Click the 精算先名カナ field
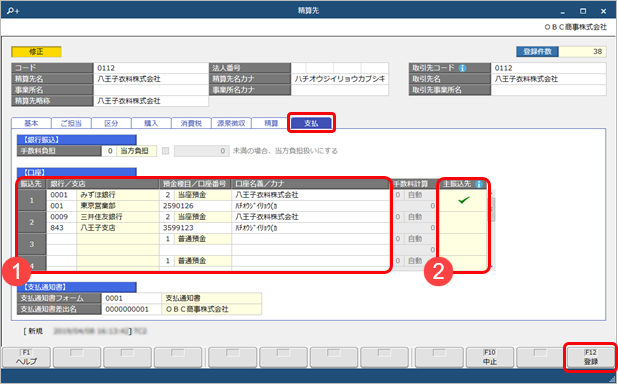 point(339,79)
